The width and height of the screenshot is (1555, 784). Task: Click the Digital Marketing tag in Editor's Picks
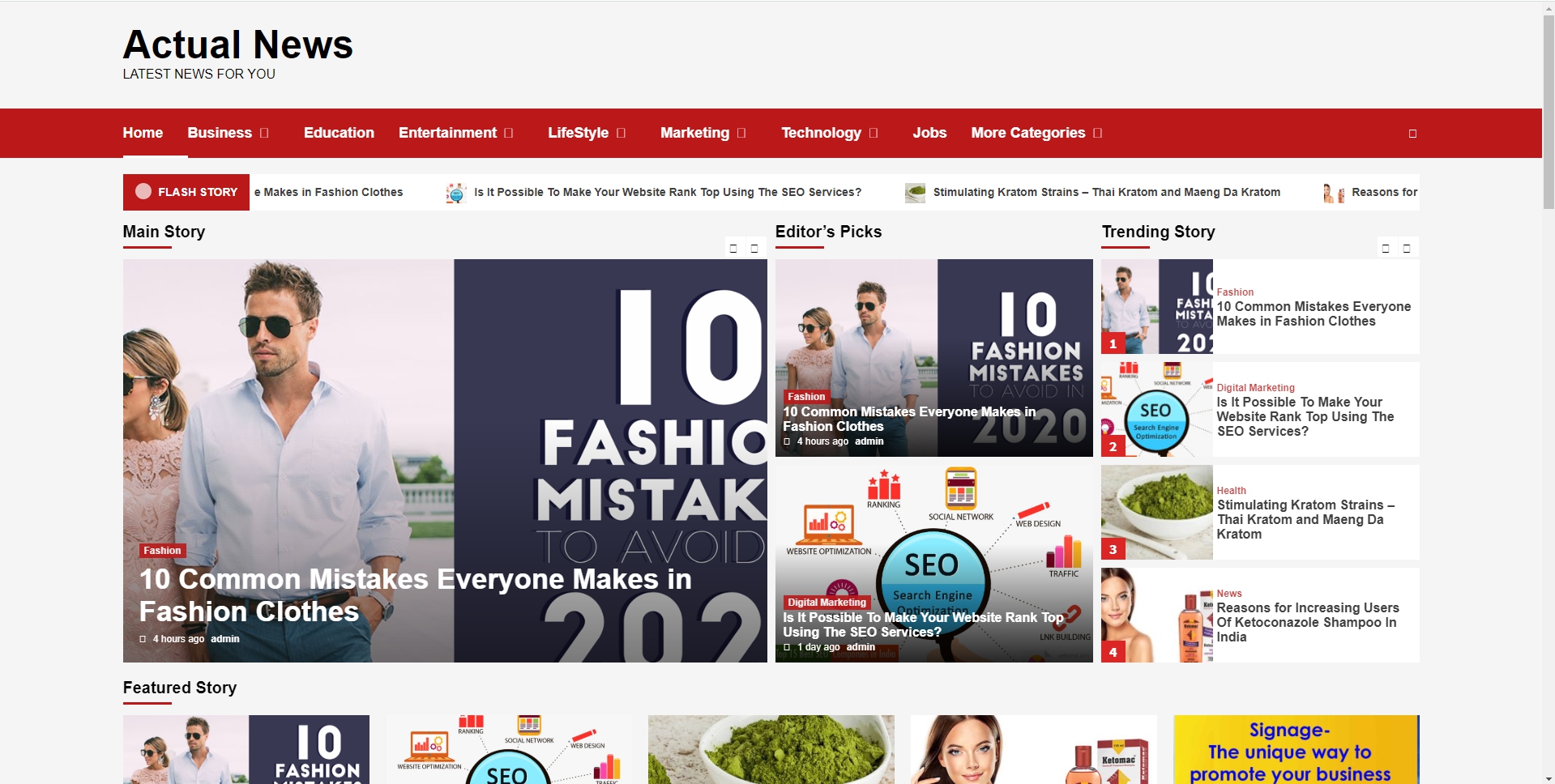point(827,603)
